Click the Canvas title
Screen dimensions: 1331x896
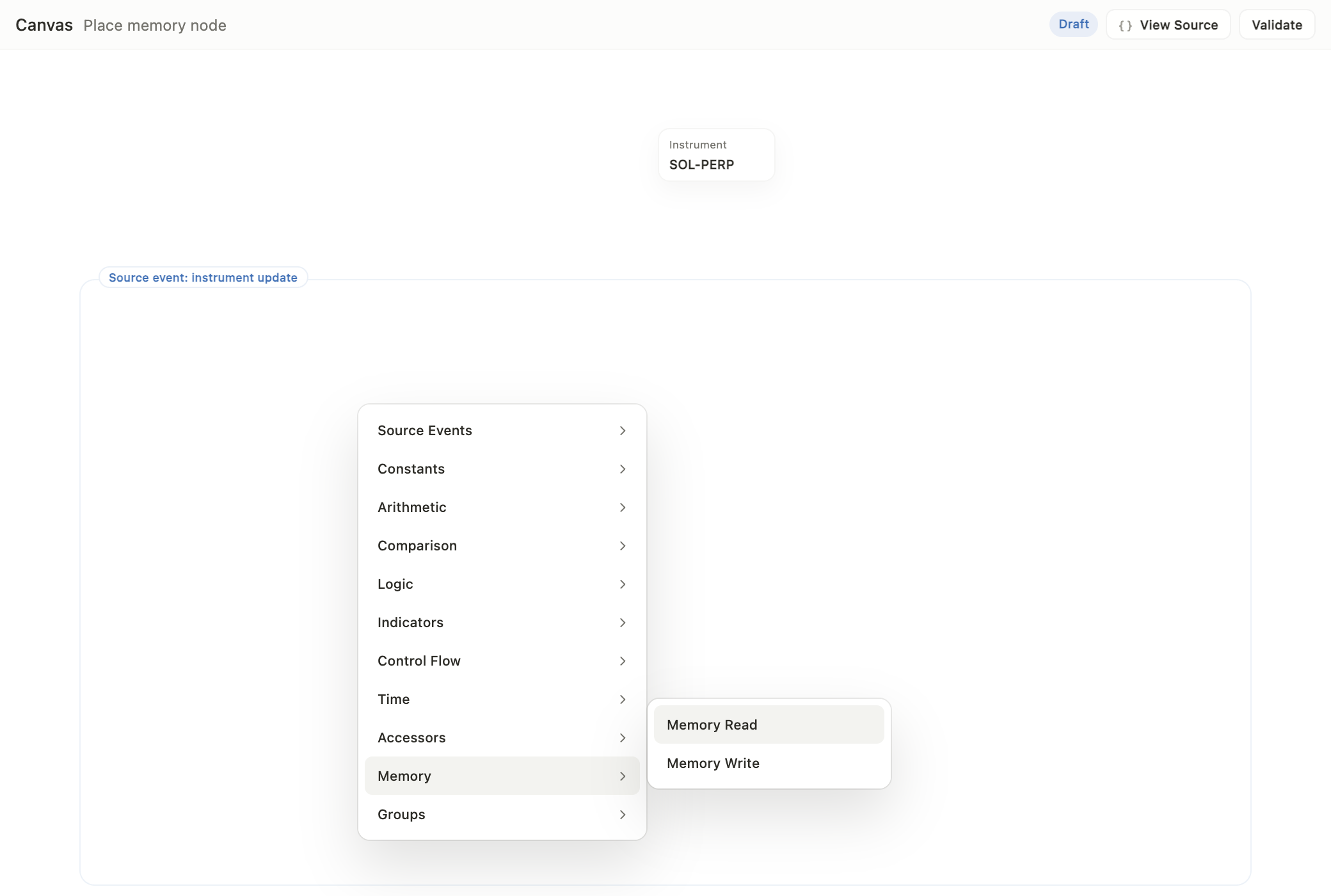click(x=44, y=25)
